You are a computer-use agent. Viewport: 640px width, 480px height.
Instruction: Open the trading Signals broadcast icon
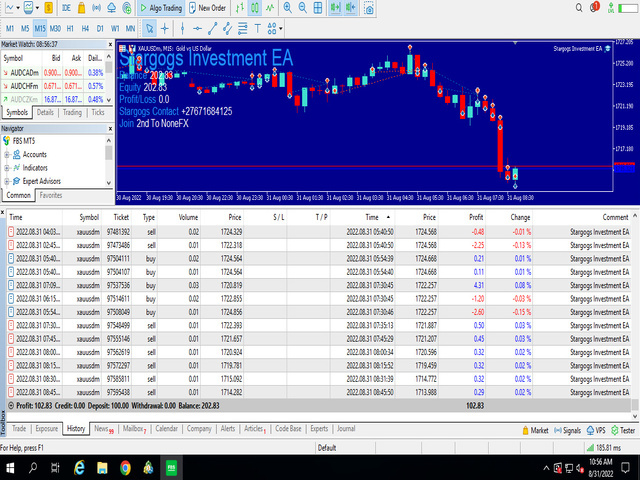(x=96, y=8)
